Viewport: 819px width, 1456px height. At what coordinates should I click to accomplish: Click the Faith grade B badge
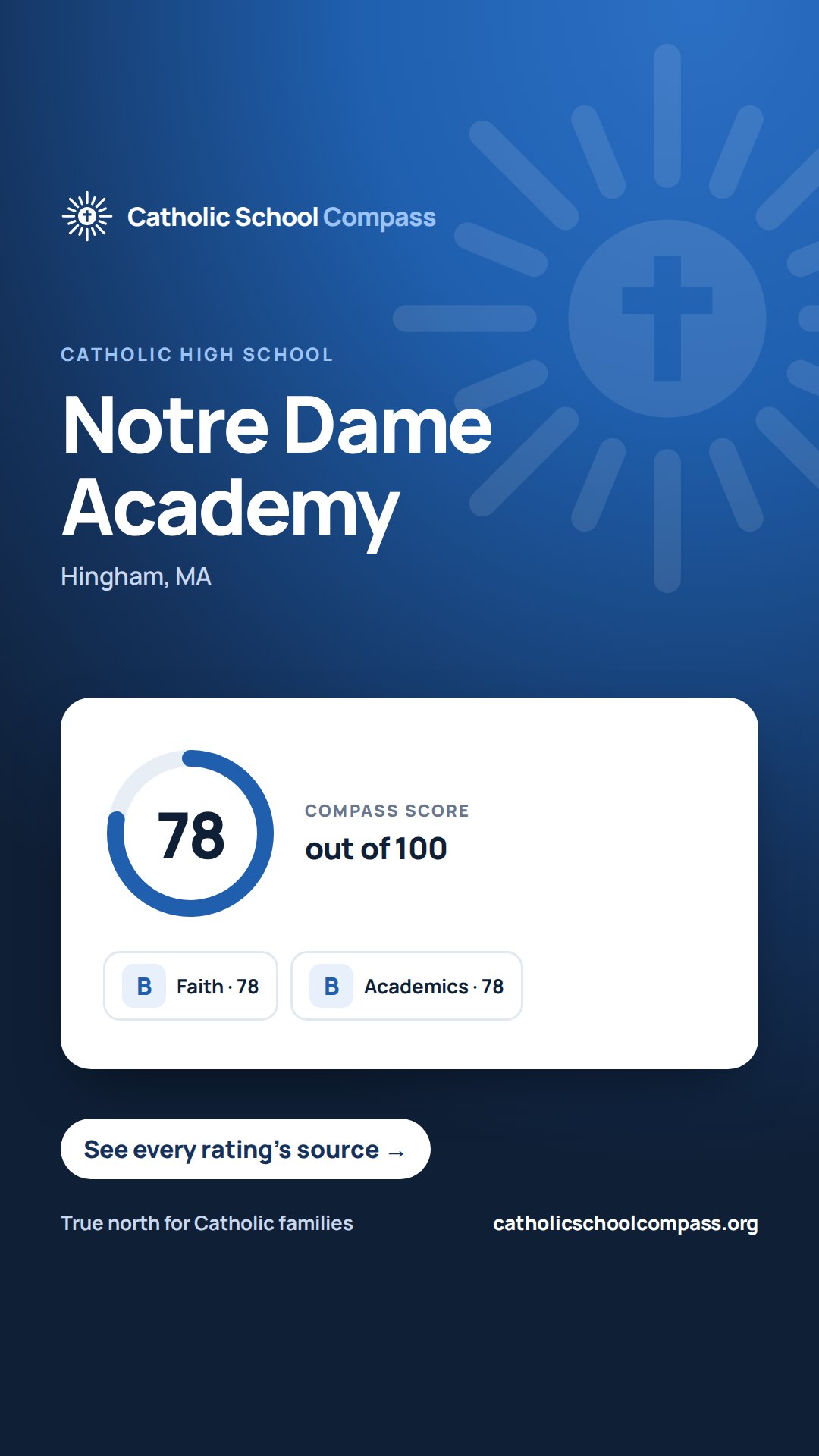(x=144, y=986)
